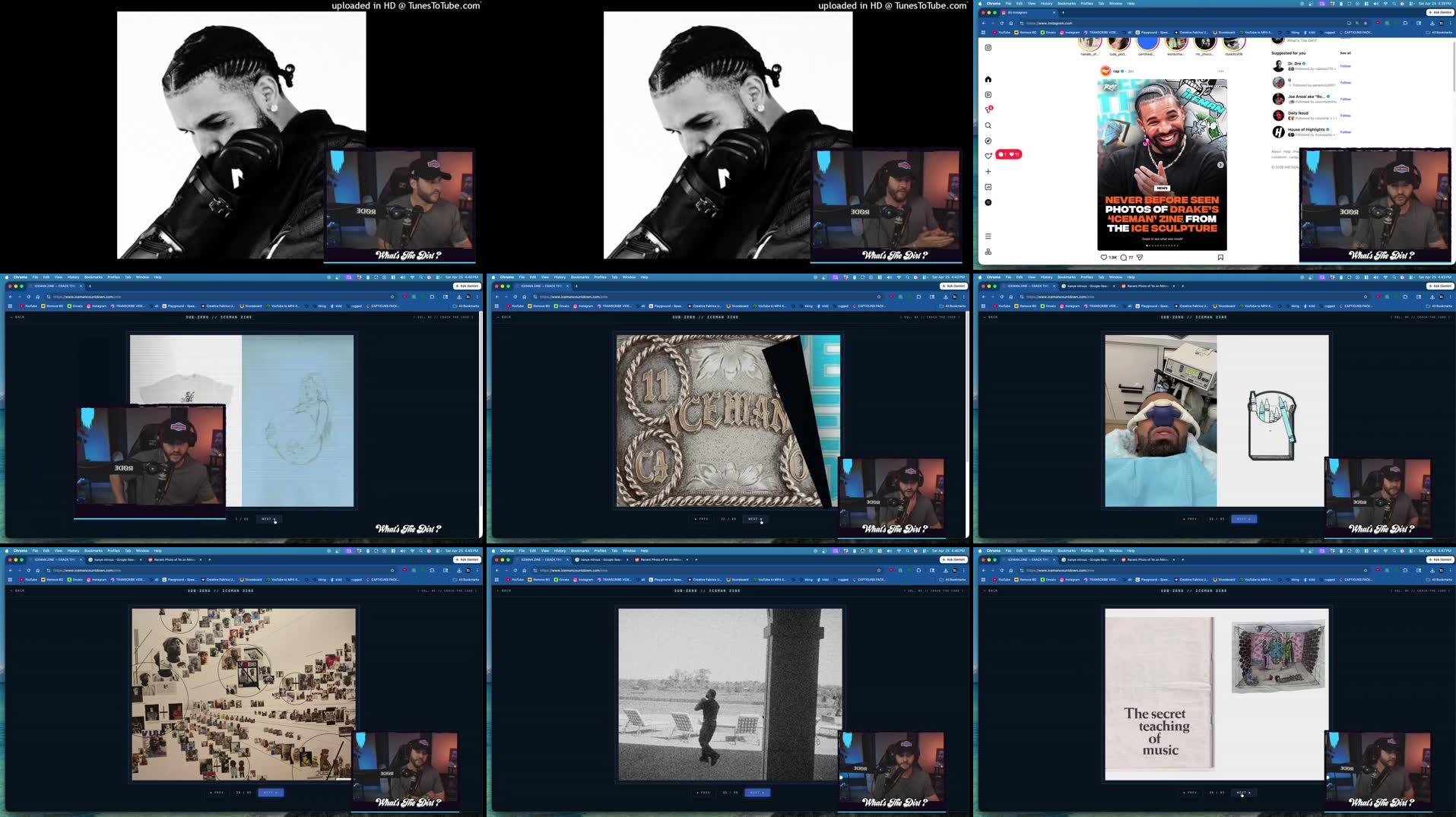
Task: Open Reels in the Instagram sidebar
Action: tap(988, 95)
